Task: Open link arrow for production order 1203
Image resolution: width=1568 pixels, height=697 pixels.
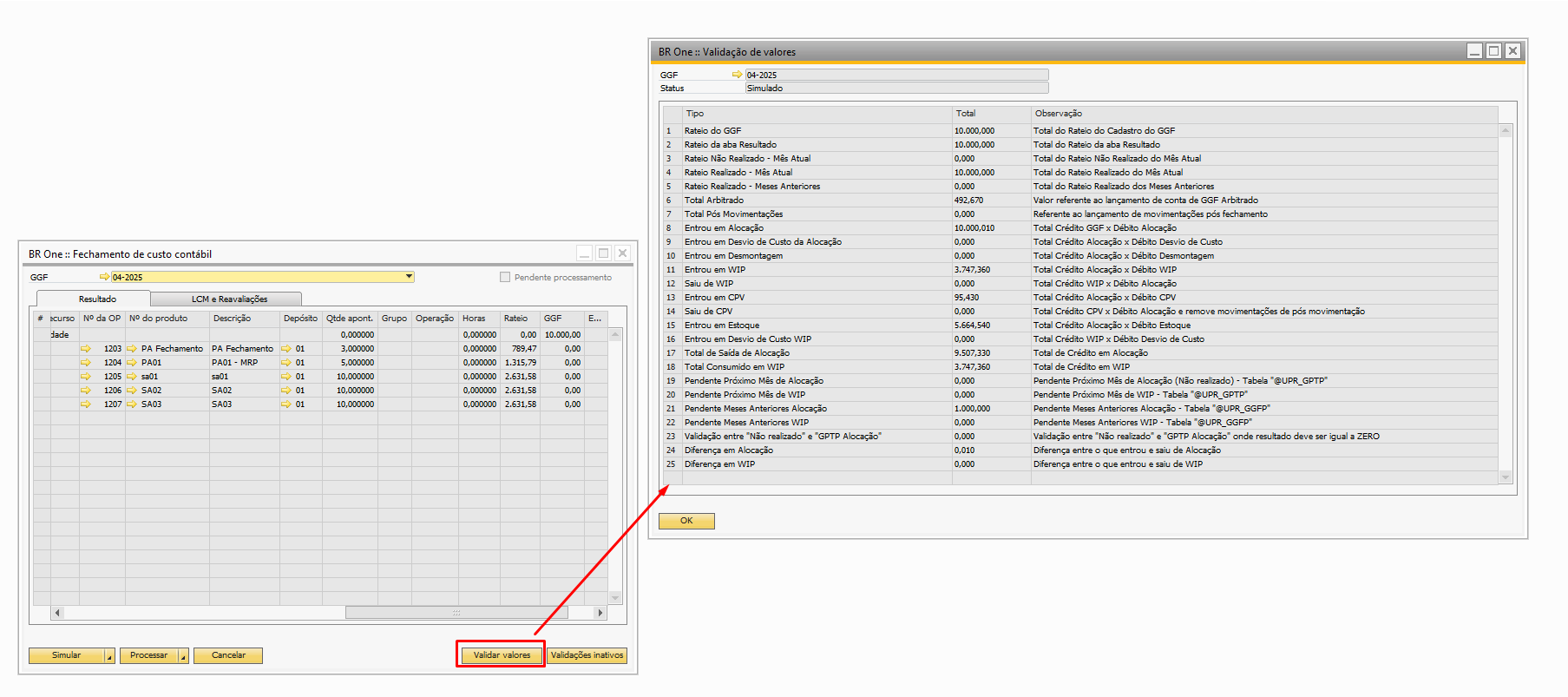Action: coord(86,349)
